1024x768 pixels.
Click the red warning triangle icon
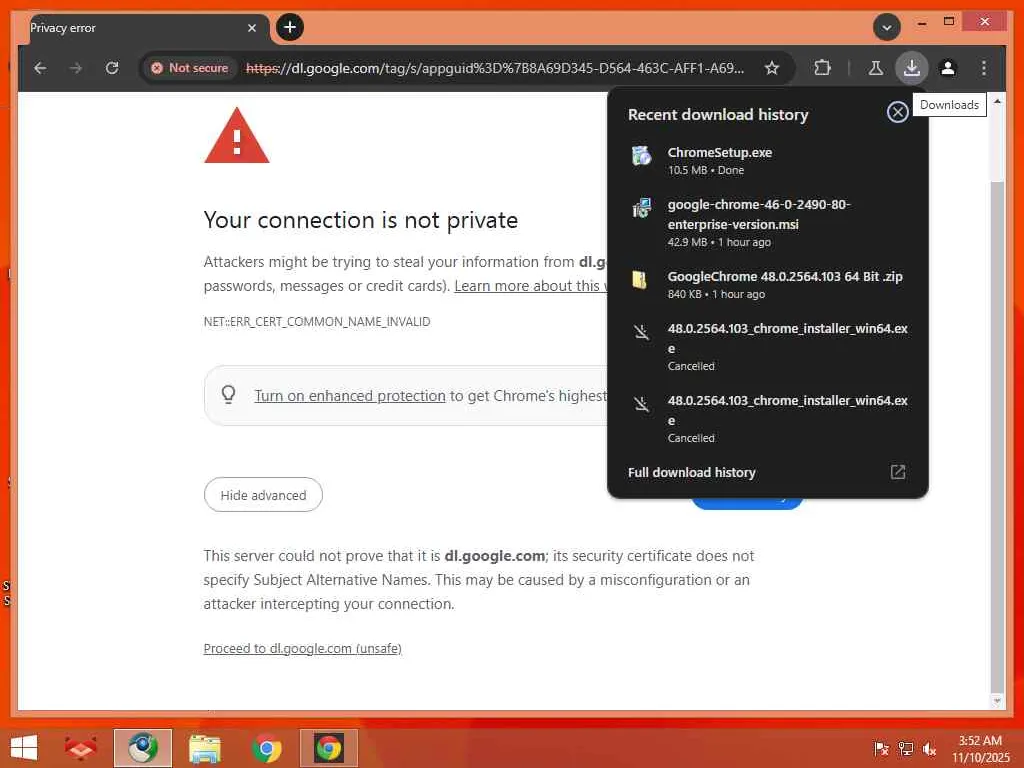[237, 136]
